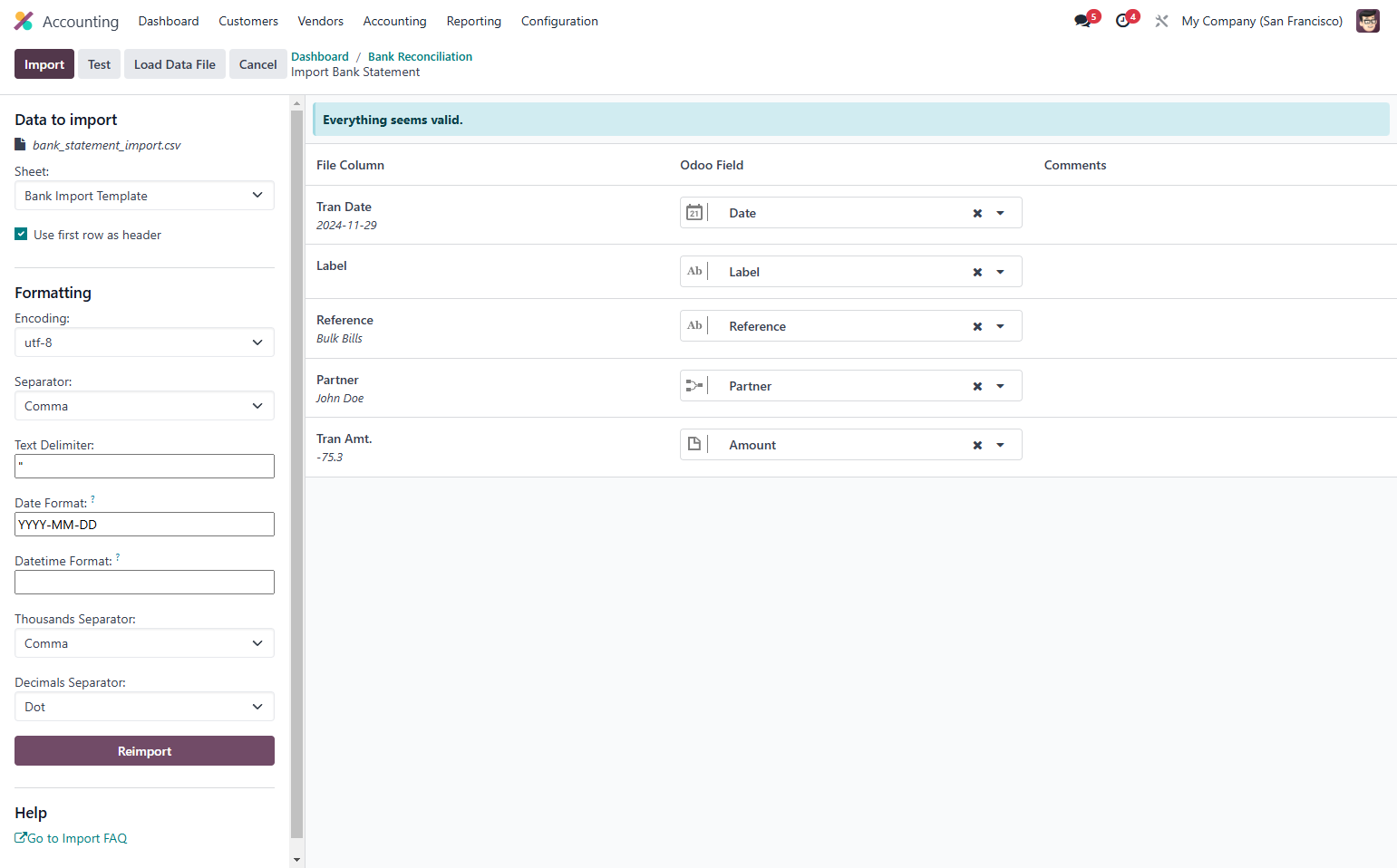The height and width of the screenshot is (868, 1397).
Task: Open the user avatar menu
Action: [x=1368, y=21]
